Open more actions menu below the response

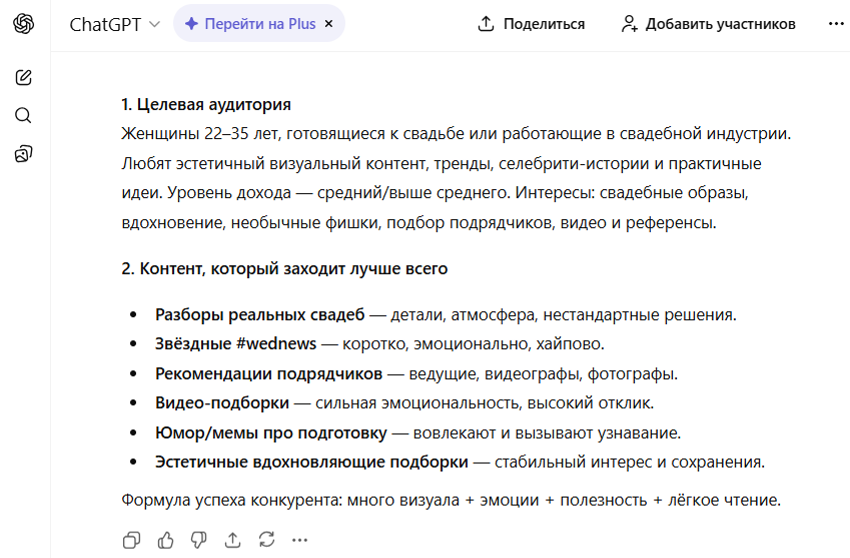(x=300, y=540)
